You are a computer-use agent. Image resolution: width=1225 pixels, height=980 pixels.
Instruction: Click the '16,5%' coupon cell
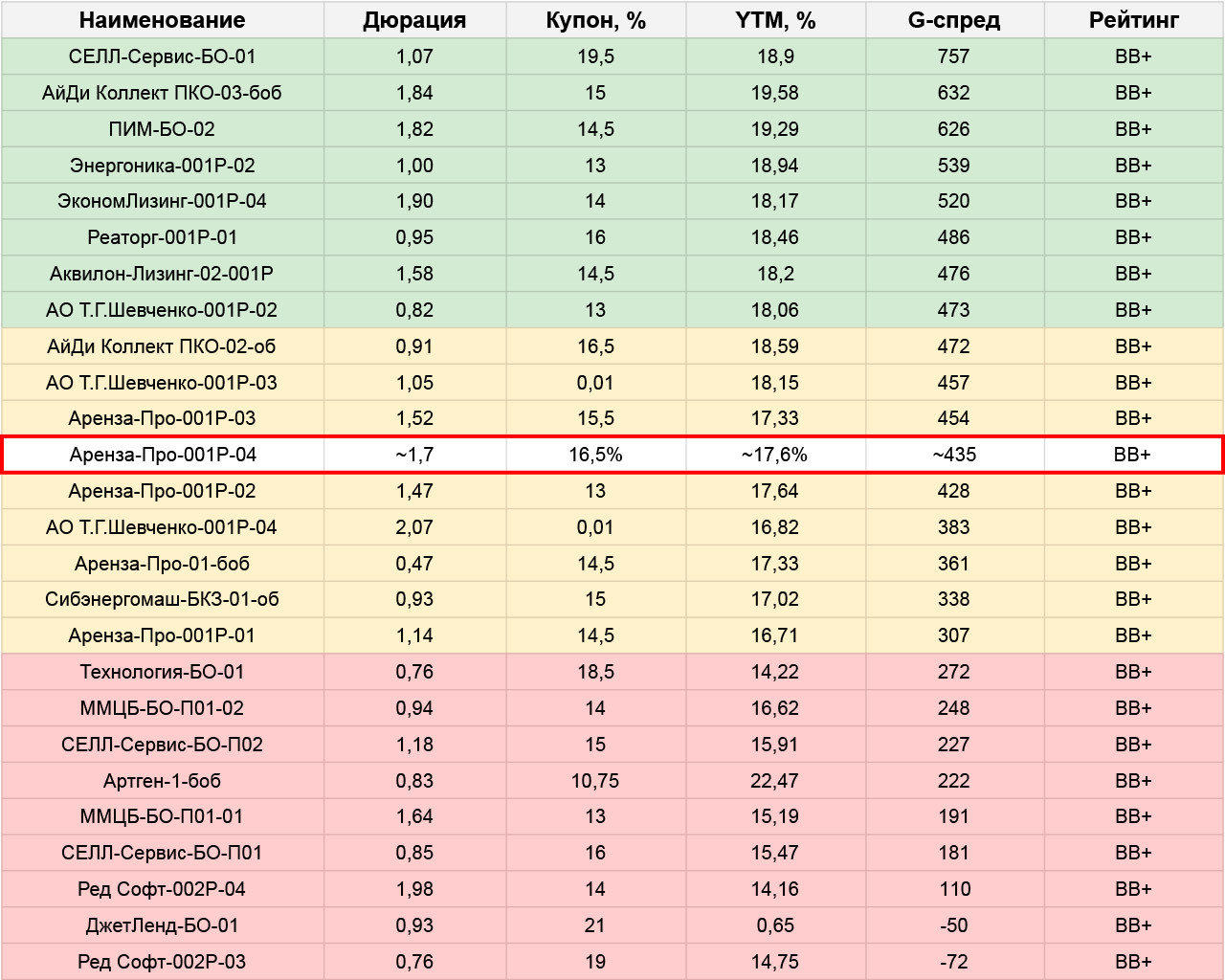pos(595,455)
